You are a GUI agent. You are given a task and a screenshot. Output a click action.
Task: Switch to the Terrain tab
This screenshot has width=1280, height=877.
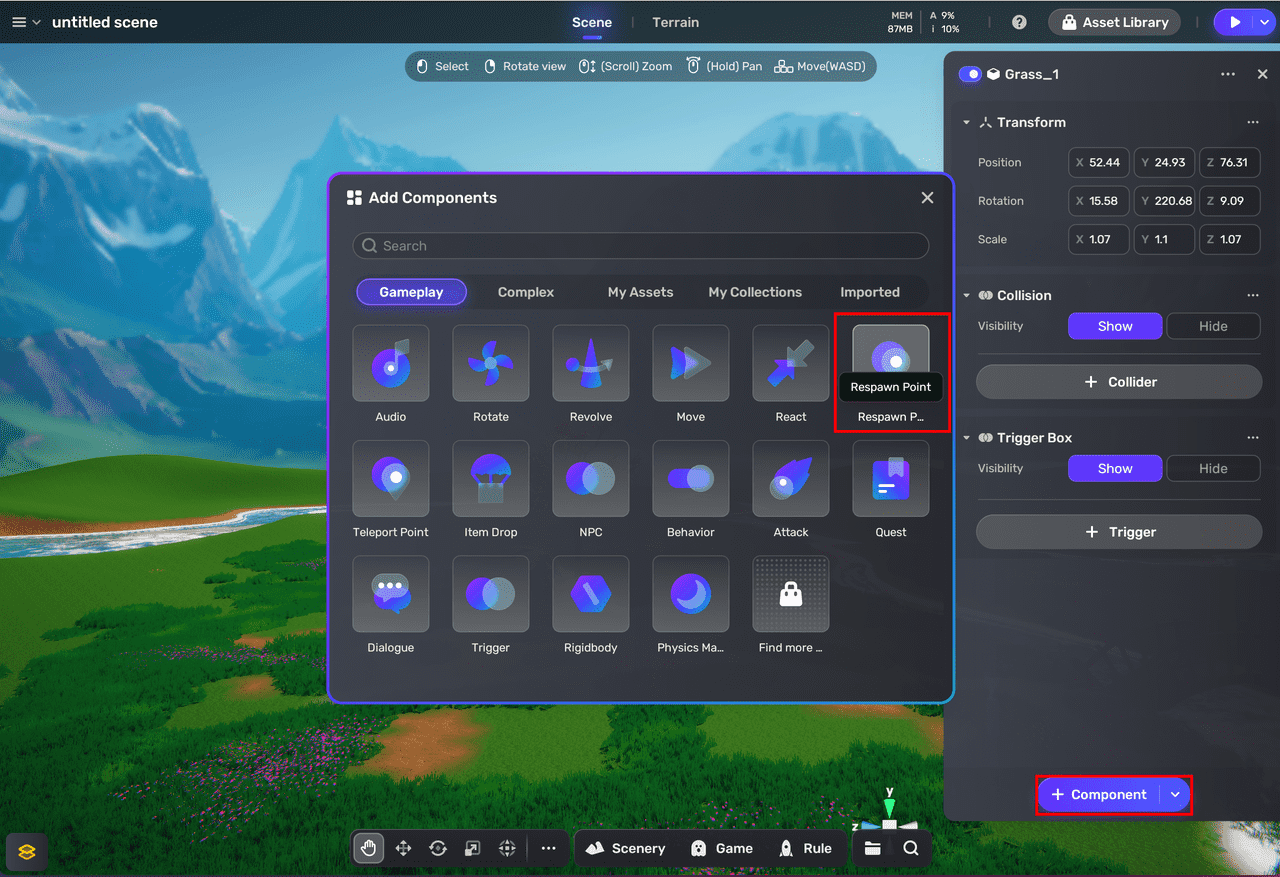point(675,22)
